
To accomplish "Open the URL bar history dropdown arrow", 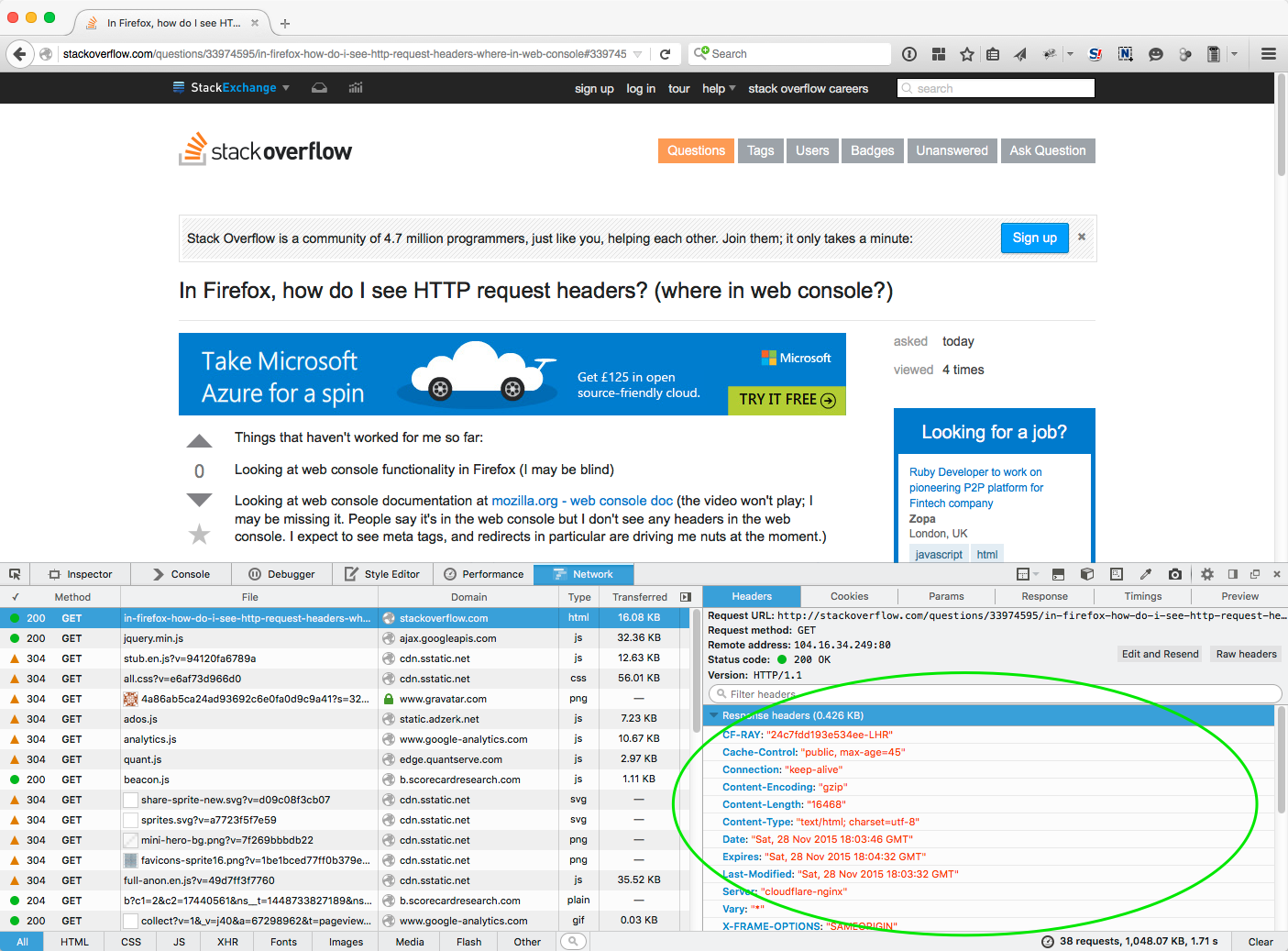I will 638,54.
